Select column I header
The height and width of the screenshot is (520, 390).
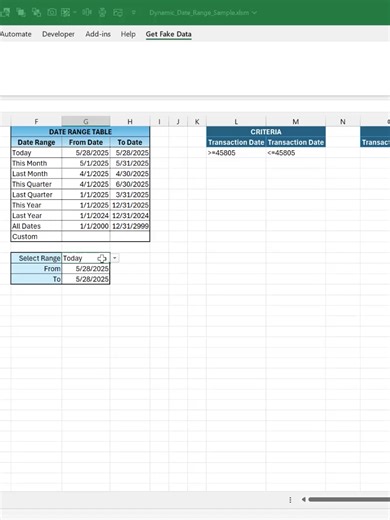(x=159, y=121)
